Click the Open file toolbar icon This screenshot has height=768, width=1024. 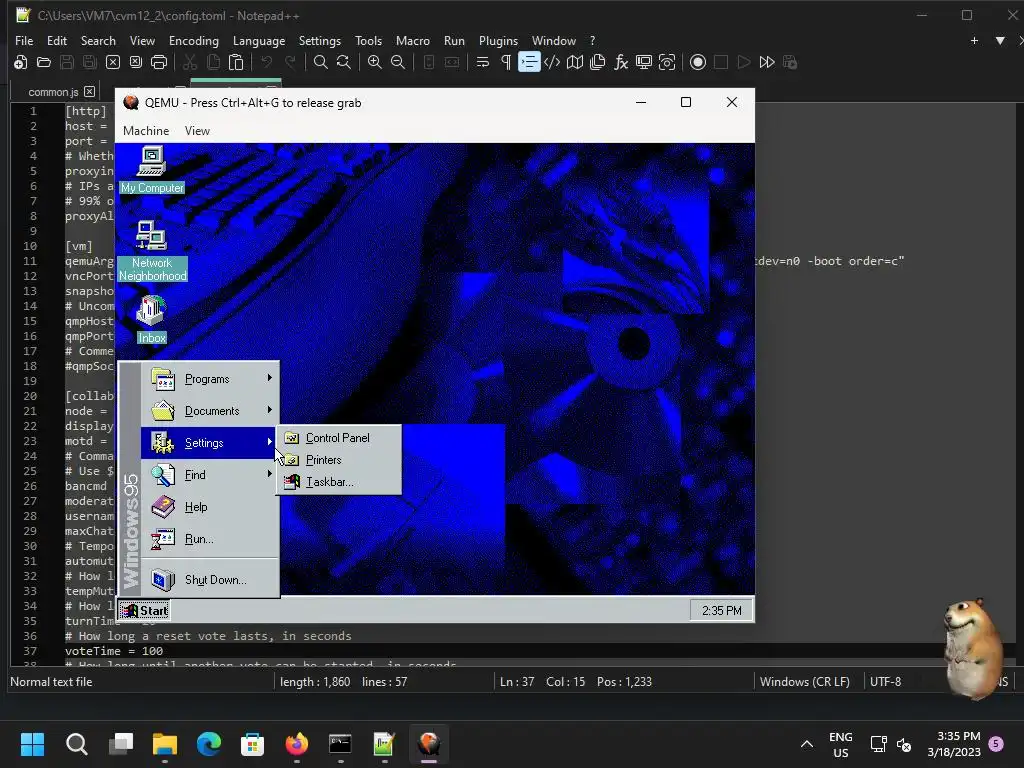tap(44, 62)
